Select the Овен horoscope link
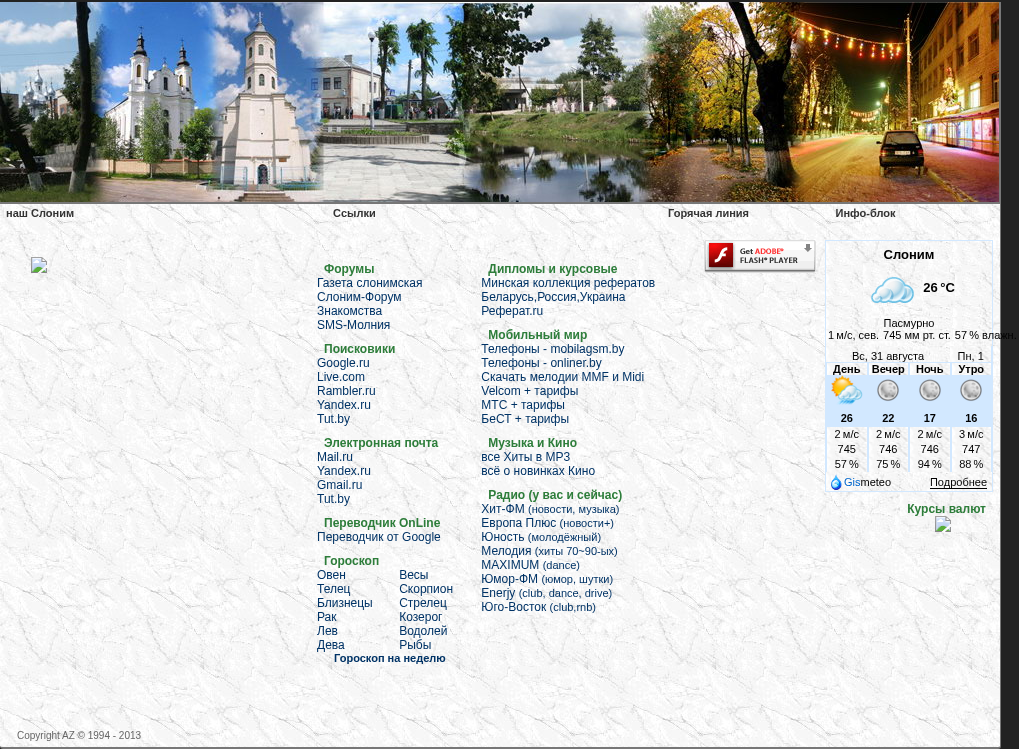Screen dimensions: 1019x749 click(331, 575)
